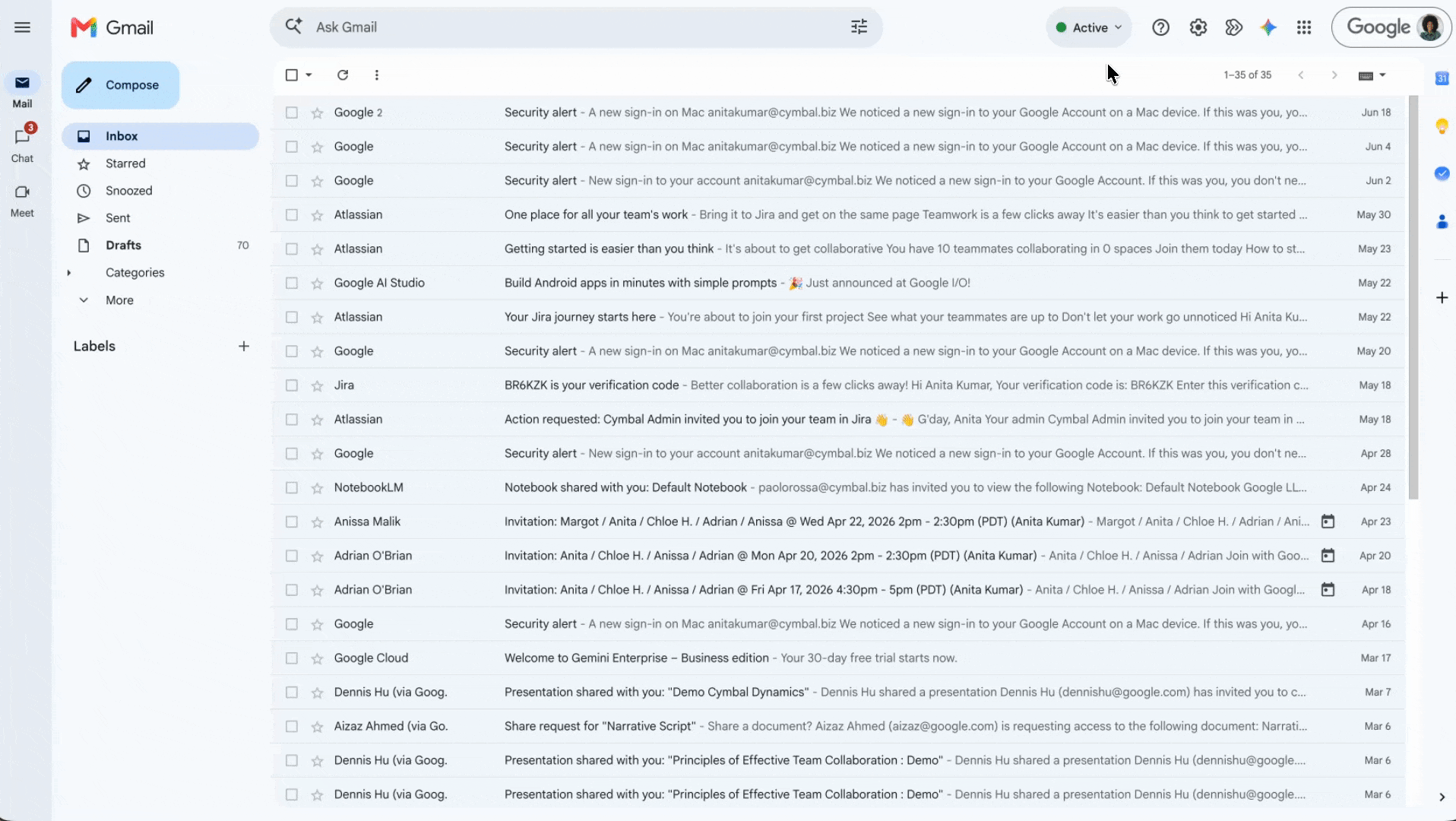1456x821 pixels.
Task: Toggle the select-all checkbox
Action: coord(291,74)
